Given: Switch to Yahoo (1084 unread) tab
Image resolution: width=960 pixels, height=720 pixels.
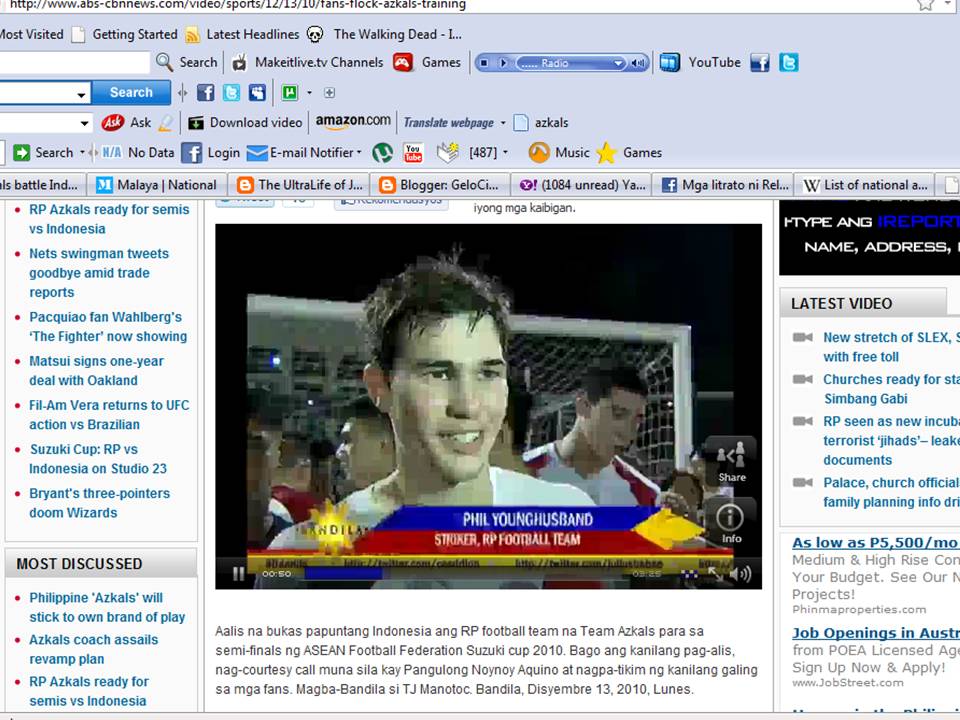Looking at the screenshot, I should point(582,184).
